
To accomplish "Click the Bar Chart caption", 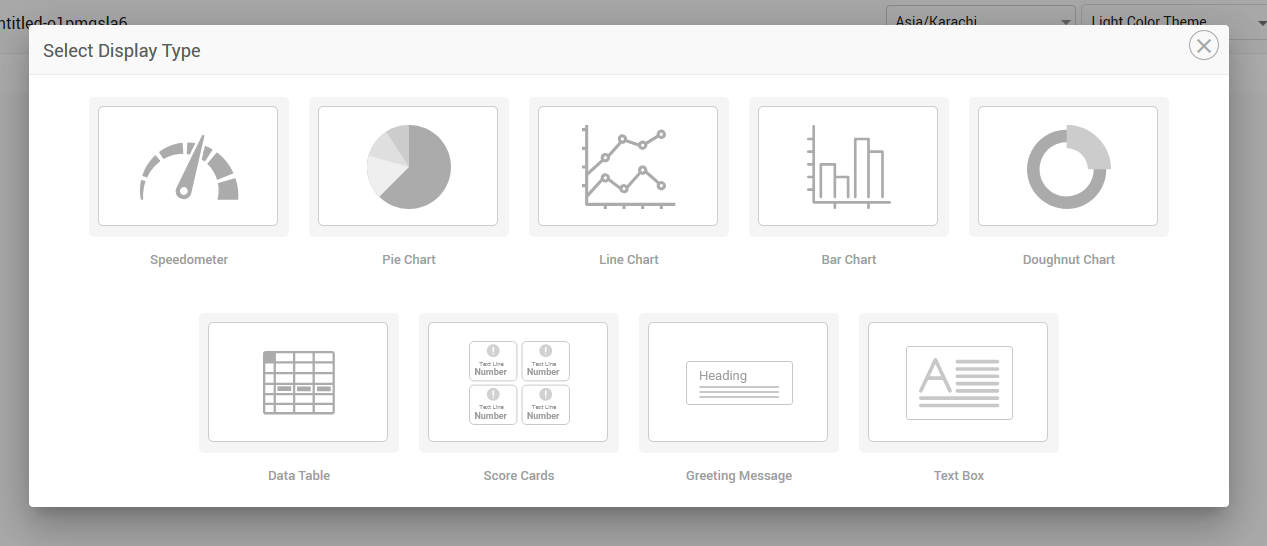I will [849, 260].
